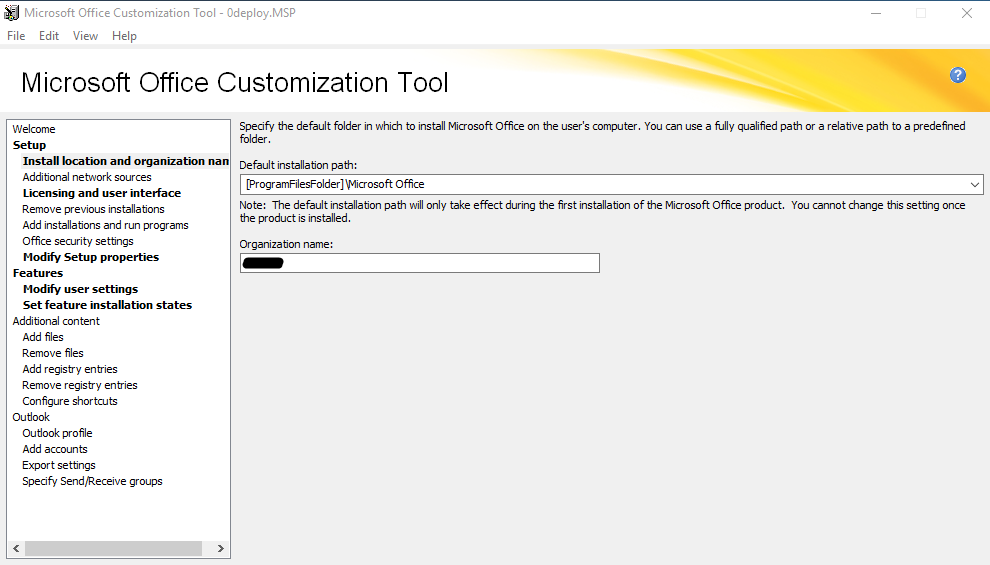Open the Add files page
990x565 pixels.
(43, 337)
